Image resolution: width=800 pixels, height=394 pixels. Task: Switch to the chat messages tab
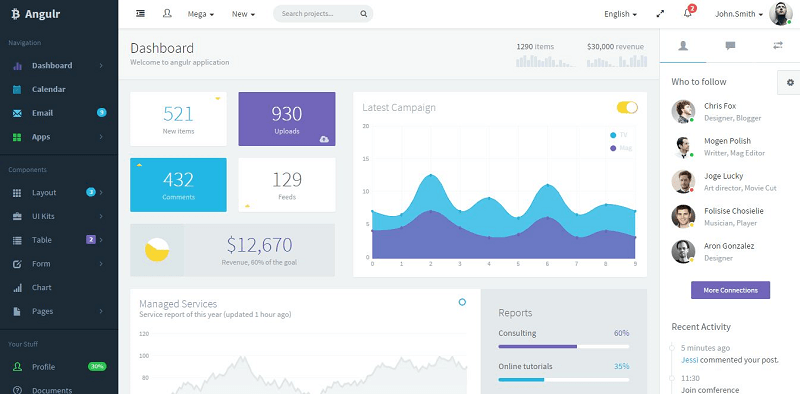(730, 46)
